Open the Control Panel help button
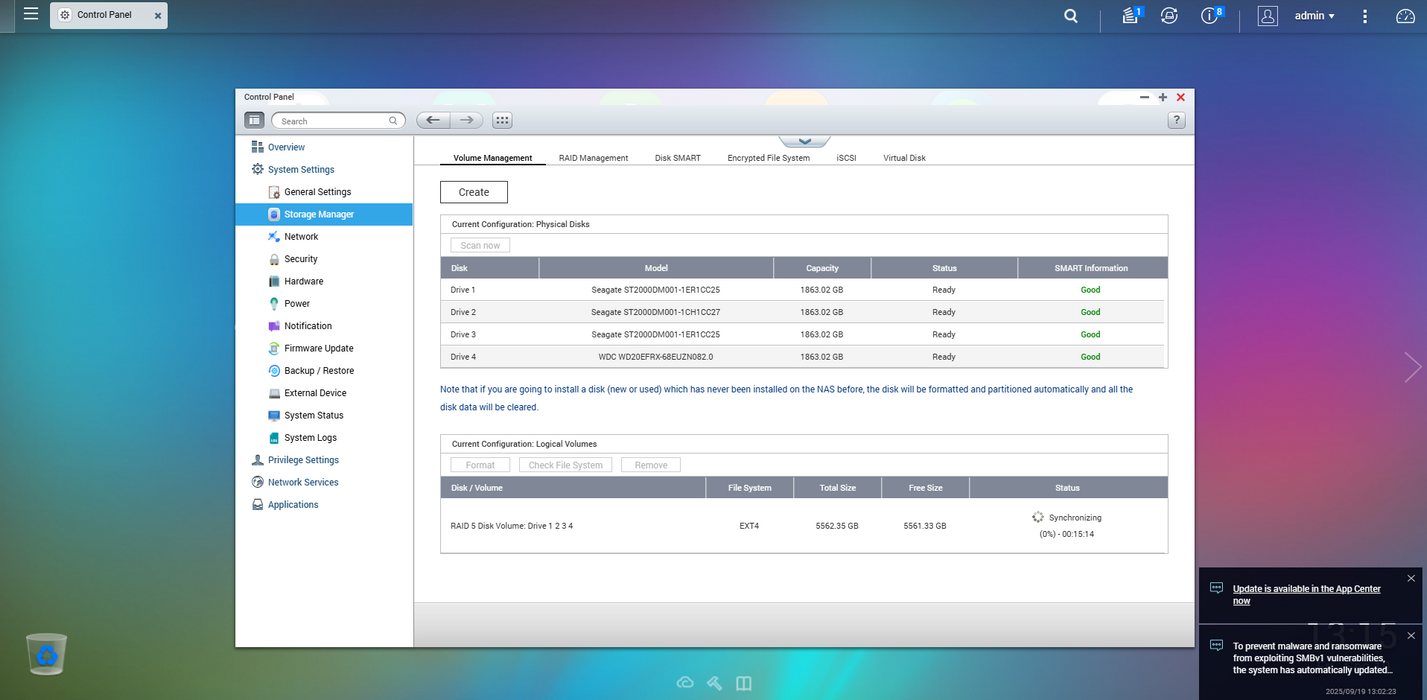The width and height of the screenshot is (1427, 700). 1176,120
